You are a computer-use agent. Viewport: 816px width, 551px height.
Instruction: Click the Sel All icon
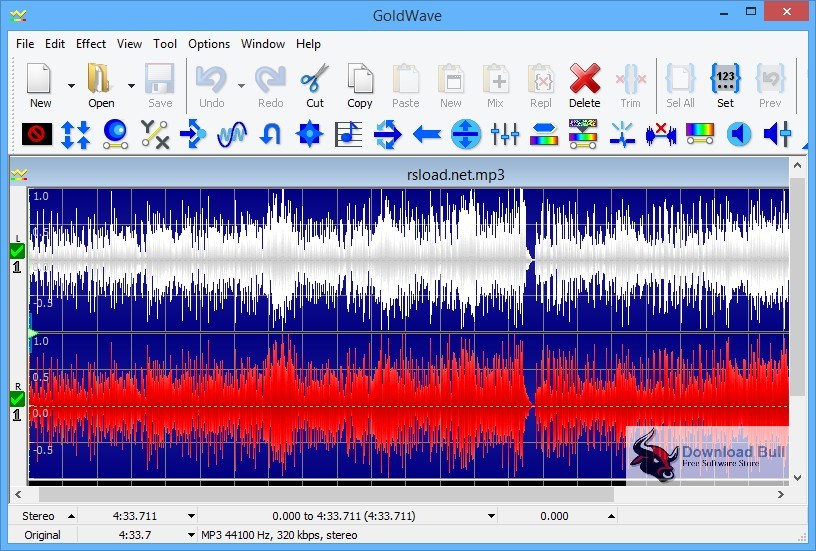coord(681,79)
